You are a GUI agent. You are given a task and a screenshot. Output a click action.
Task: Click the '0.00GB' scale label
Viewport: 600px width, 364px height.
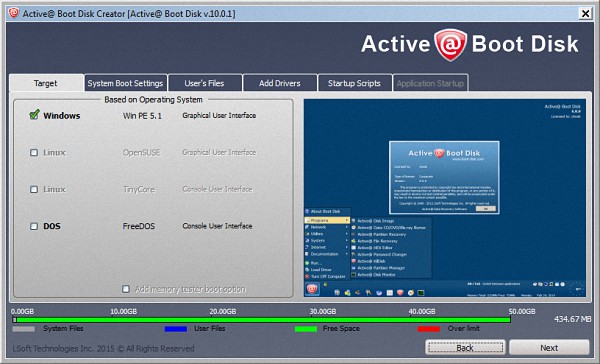pyautogui.click(x=22, y=311)
